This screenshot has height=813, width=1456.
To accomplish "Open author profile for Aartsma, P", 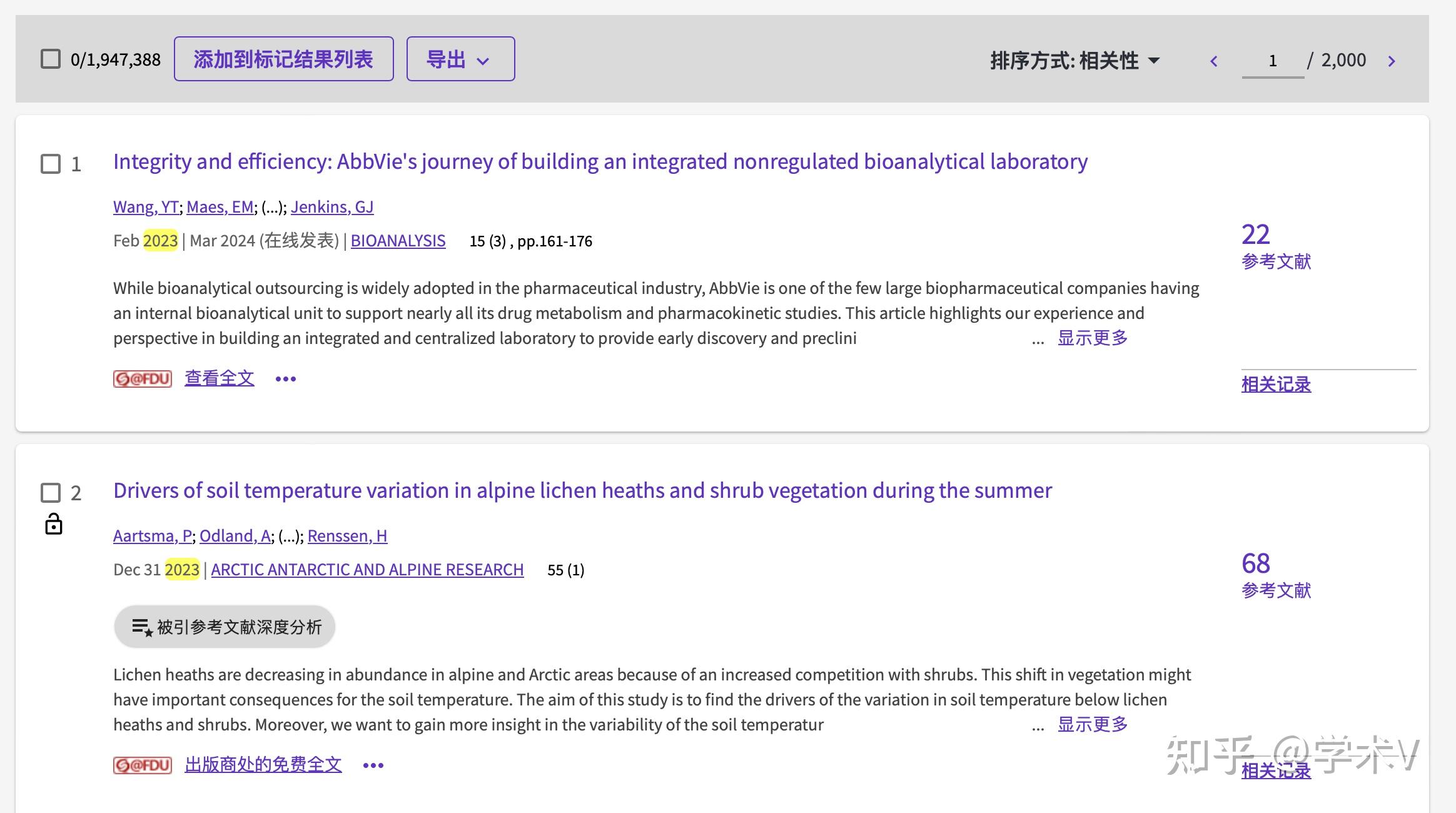I will (x=152, y=536).
